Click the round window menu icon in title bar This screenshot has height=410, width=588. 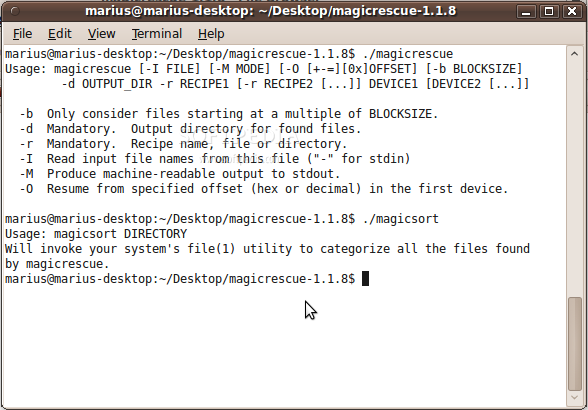tap(15, 11)
